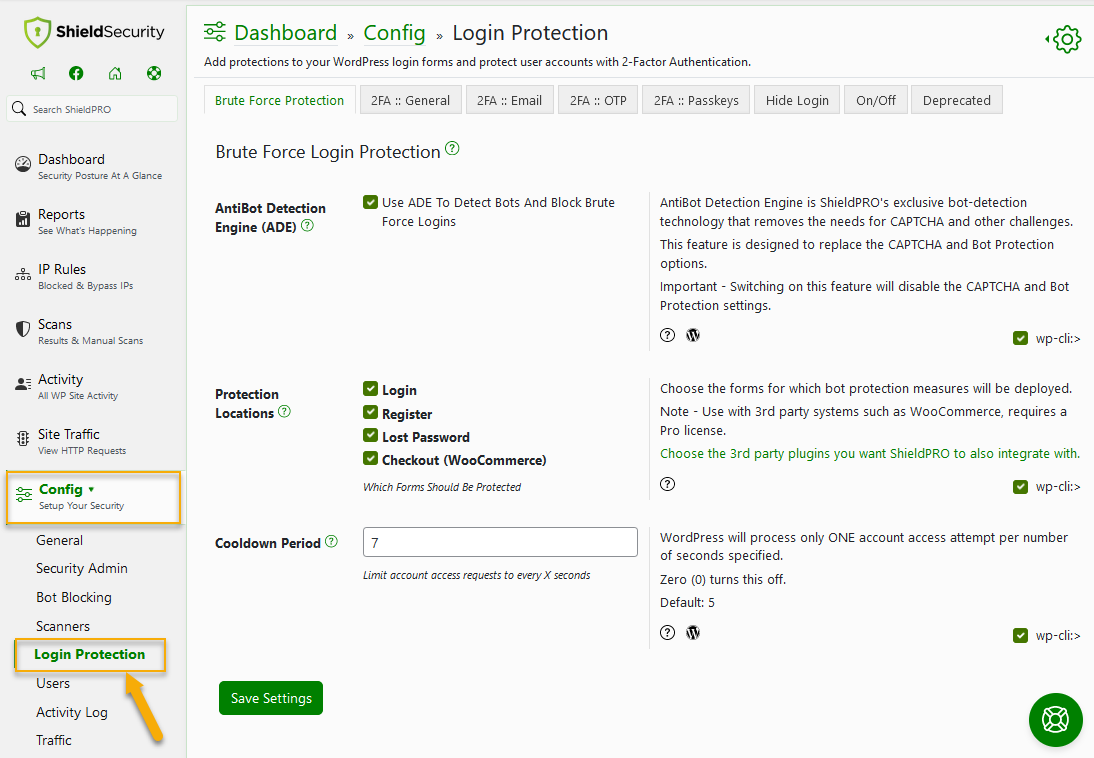This screenshot has width=1094, height=758.
Task: Switch to Hide Login tab
Action: (x=797, y=101)
